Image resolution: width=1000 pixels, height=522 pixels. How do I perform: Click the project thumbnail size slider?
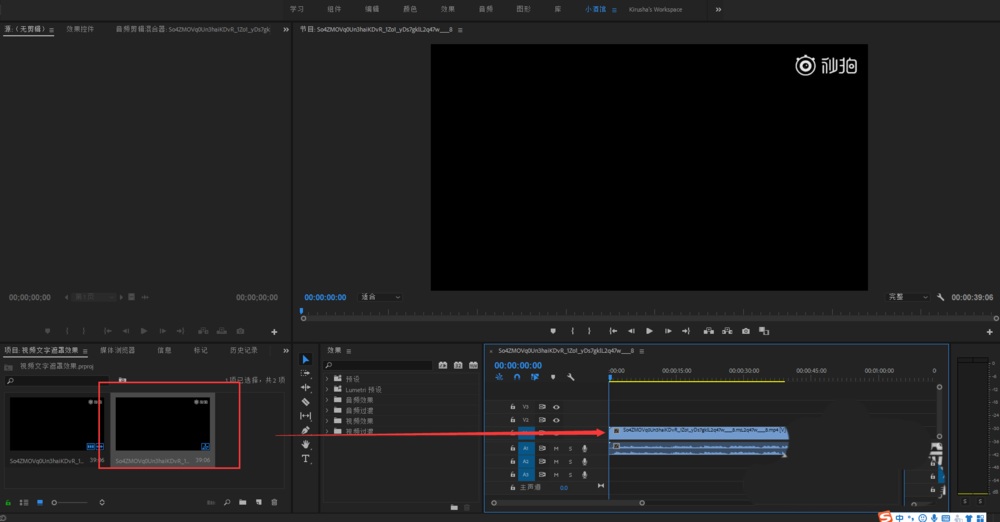tap(55, 502)
